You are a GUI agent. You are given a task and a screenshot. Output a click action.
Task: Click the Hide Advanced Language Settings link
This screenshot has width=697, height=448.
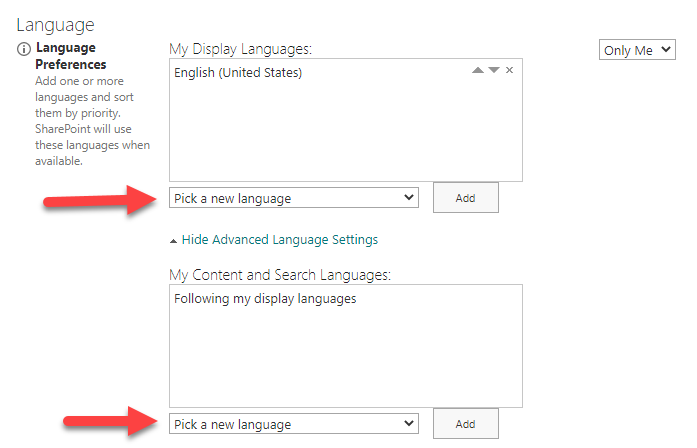[x=279, y=240]
